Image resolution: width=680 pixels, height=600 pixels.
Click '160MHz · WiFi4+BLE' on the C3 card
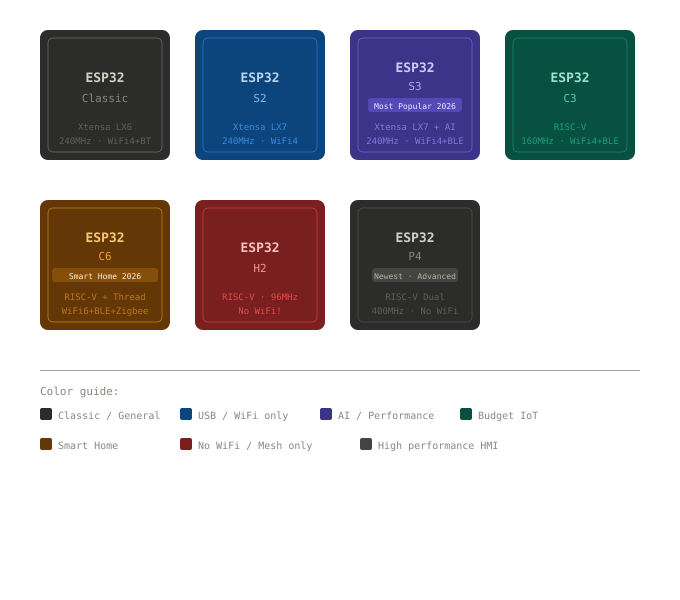570,140
